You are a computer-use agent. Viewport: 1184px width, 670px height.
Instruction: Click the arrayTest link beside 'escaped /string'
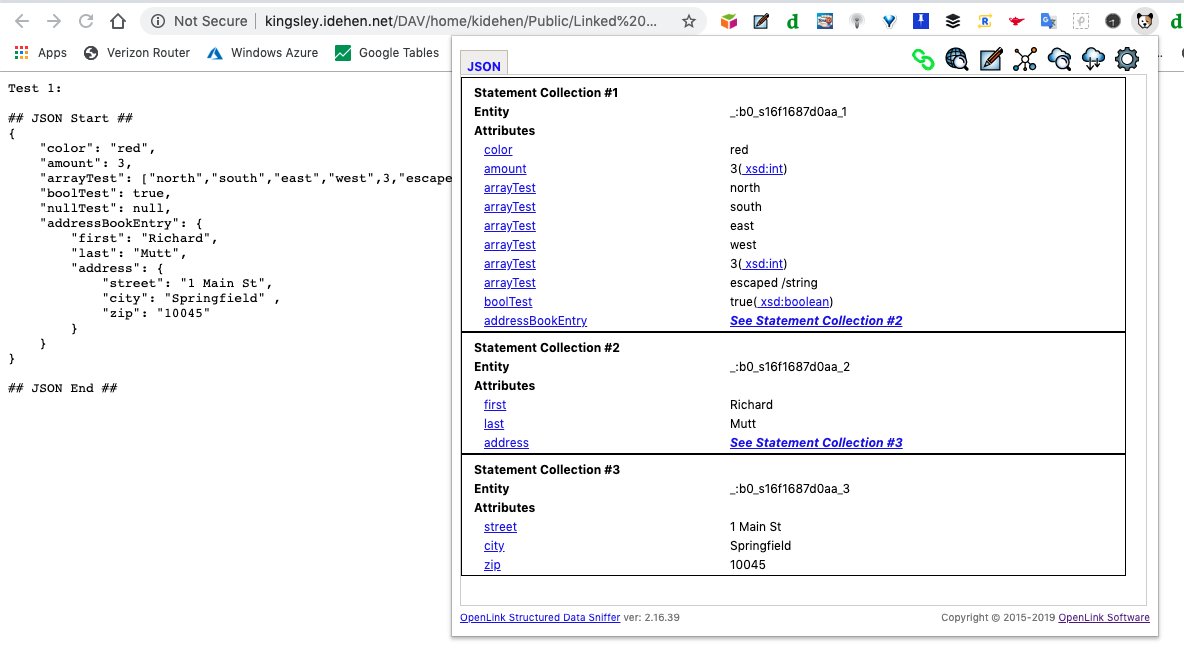click(x=510, y=283)
